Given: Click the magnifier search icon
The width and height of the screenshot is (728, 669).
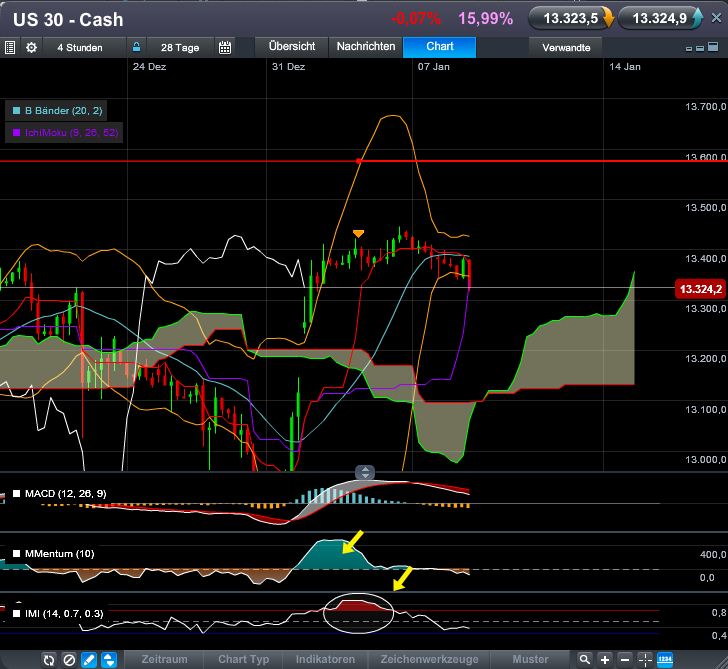Looking at the screenshot, I should tap(585, 659).
